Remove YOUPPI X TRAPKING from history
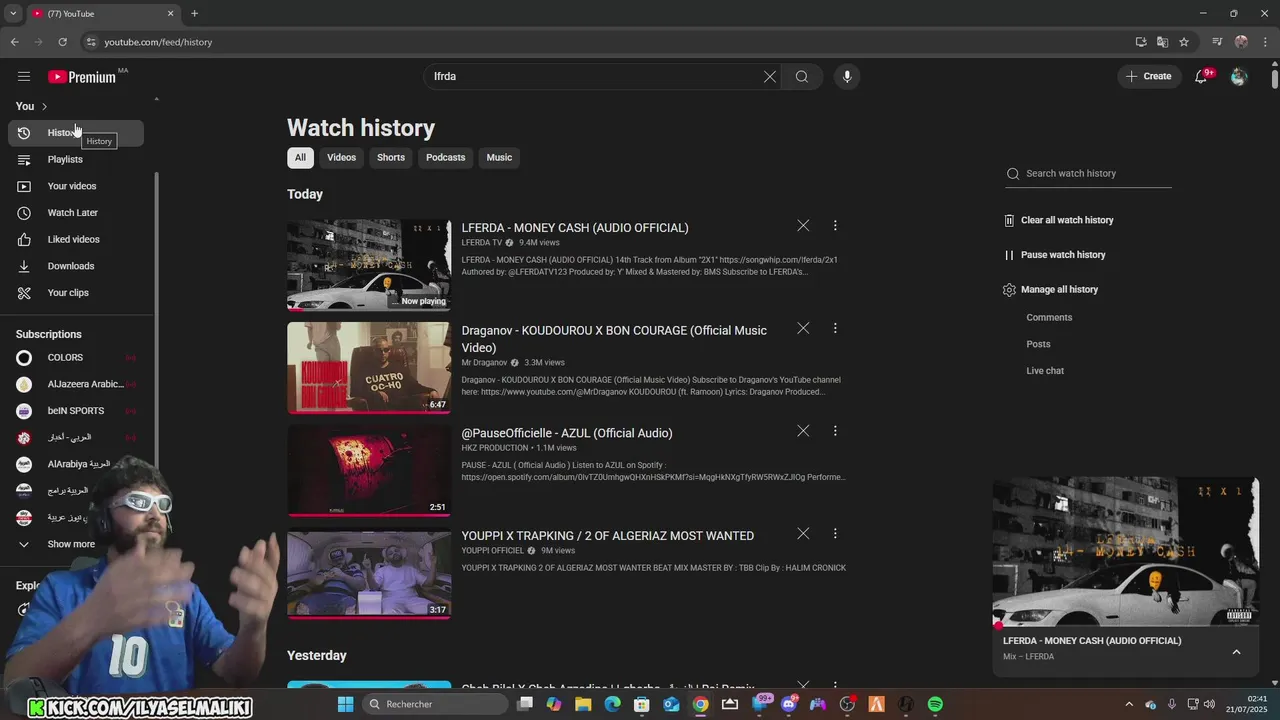Image resolution: width=1280 pixels, height=720 pixels. (x=803, y=534)
